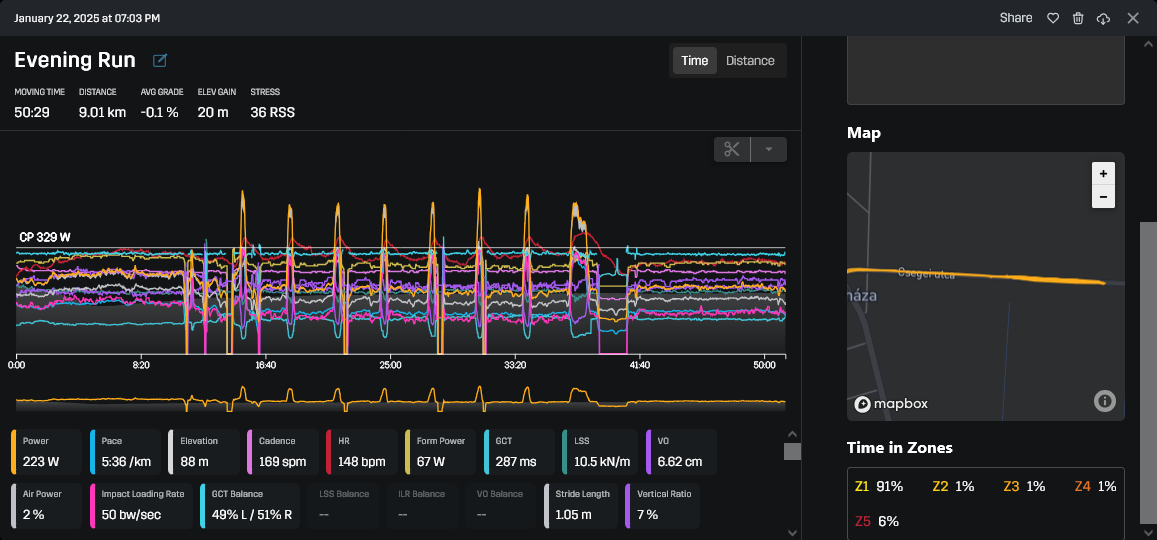Toggle the Power metric series
This screenshot has width=1157, height=540.
pyautogui.click(x=48, y=451)
